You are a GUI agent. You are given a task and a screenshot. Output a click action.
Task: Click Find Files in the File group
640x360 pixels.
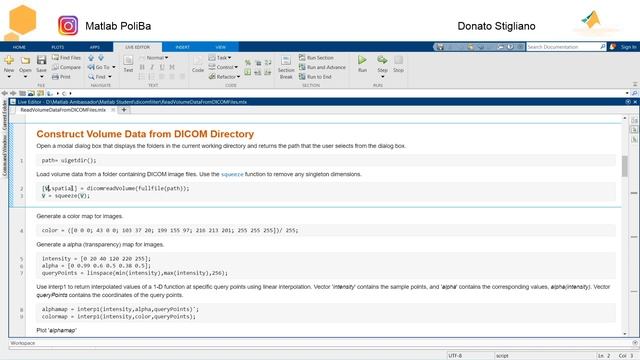pos(66,58)
